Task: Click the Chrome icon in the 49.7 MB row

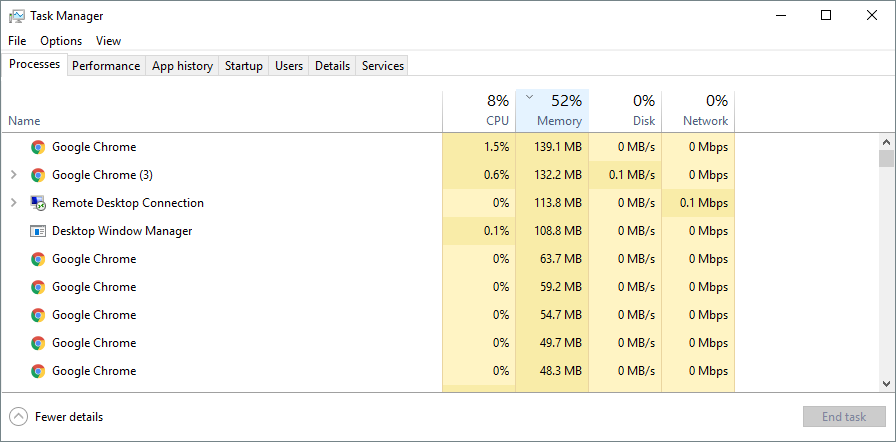Action: point(38,343)
